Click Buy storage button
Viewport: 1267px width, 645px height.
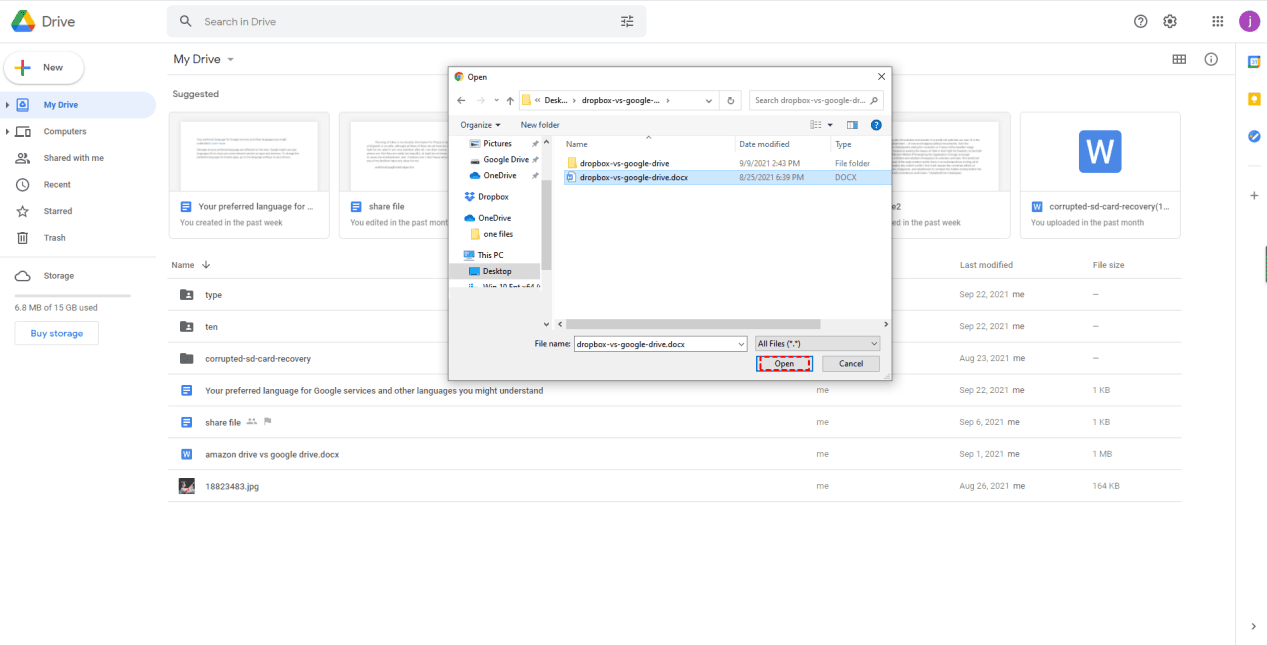[57, 333]
